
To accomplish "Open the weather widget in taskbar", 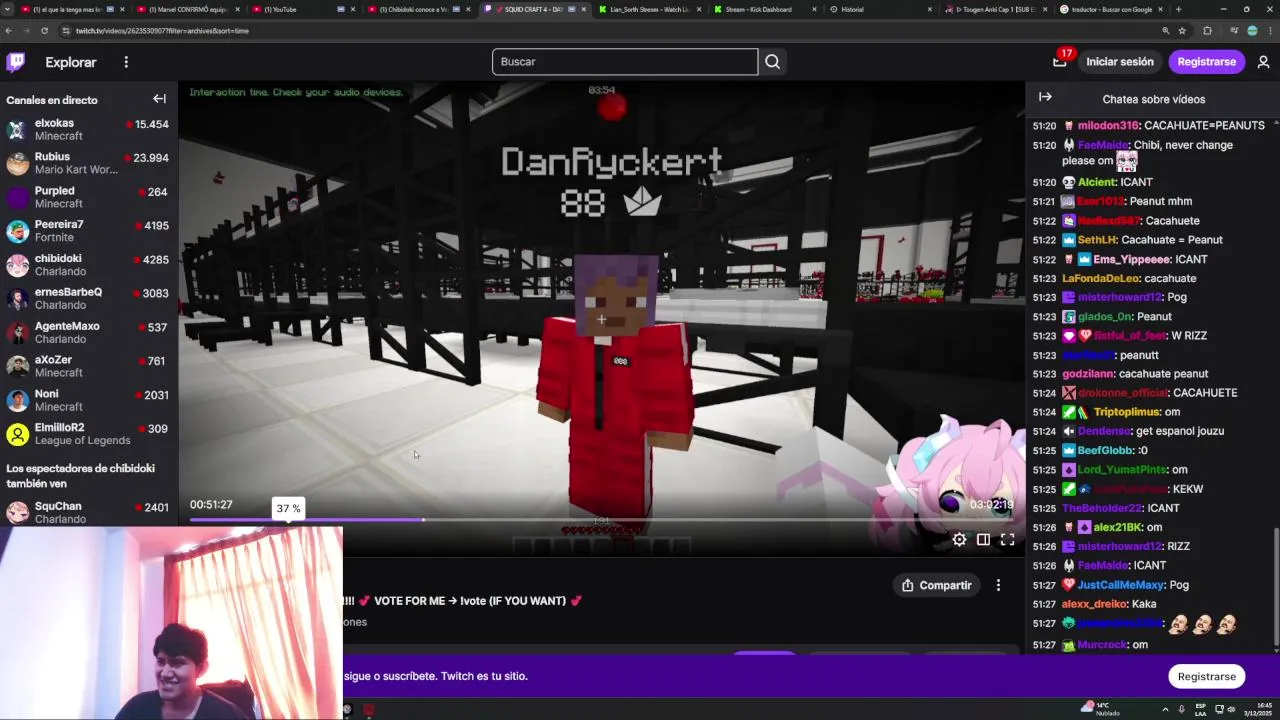I will 1102,708.
